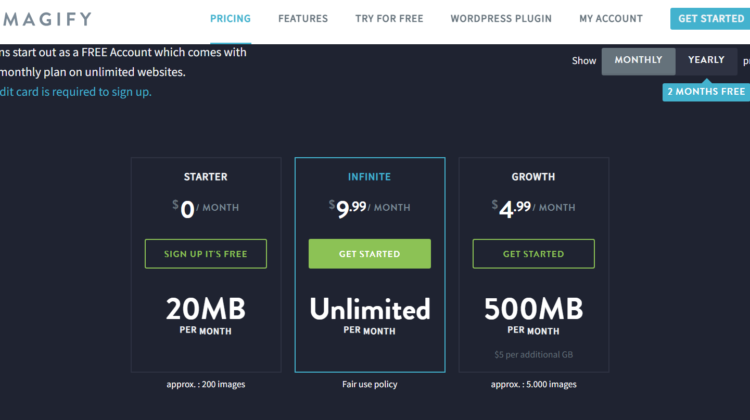Click Get Started on the Growth plan
This screenshot has height=420, width=750.
click(533, 254)
